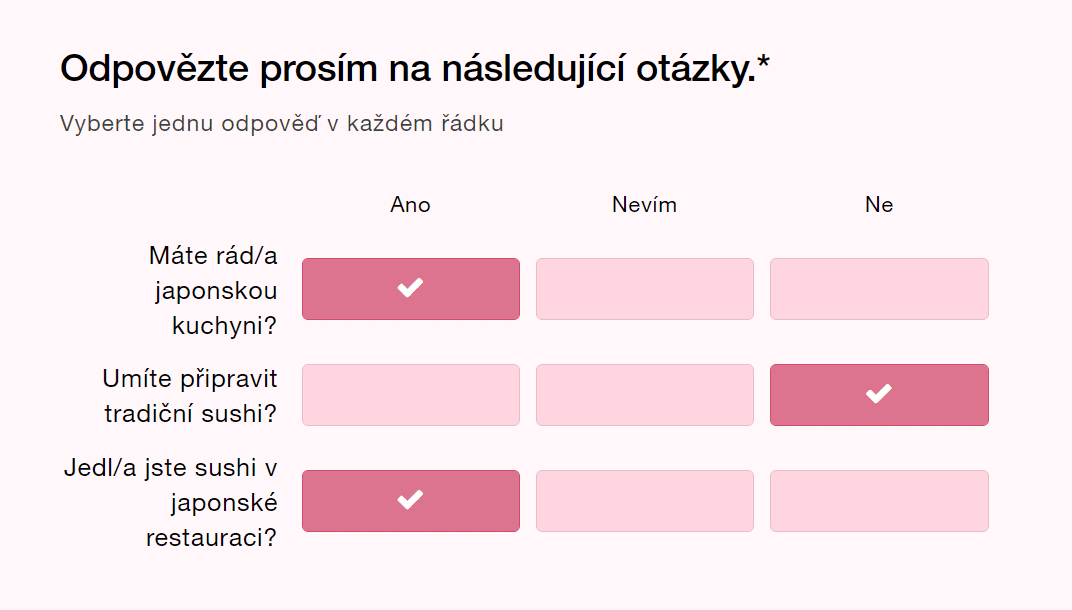1072x610 pixels.
Task: Select Ne for 'Máte rád/a japonskou kuchyni?'
Action: [879, 289]
